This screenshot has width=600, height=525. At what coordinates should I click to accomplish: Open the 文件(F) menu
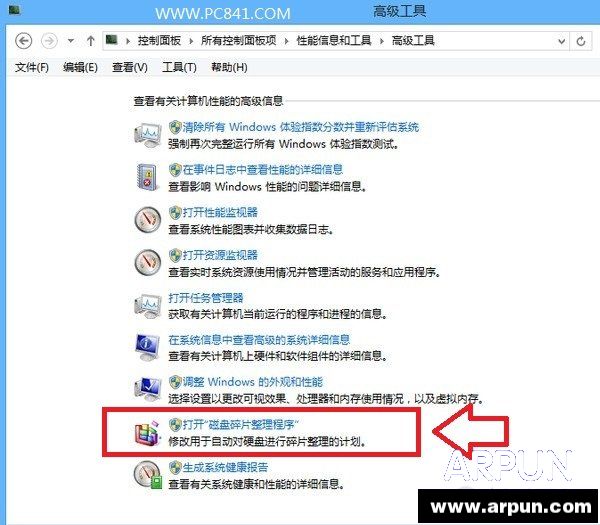[32, 68]
